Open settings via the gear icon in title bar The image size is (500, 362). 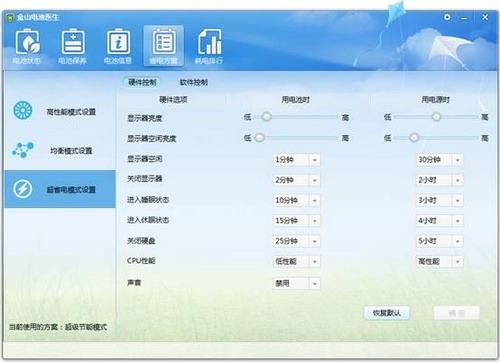tap(447, 17)
